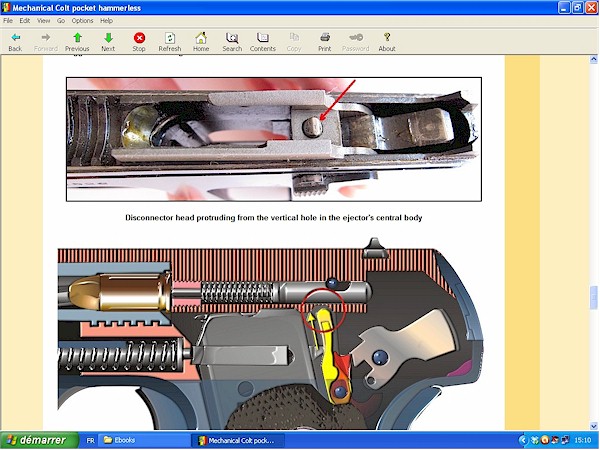Open the Home page icon
The width and height of the screenshot is (600, 450).
201,42
